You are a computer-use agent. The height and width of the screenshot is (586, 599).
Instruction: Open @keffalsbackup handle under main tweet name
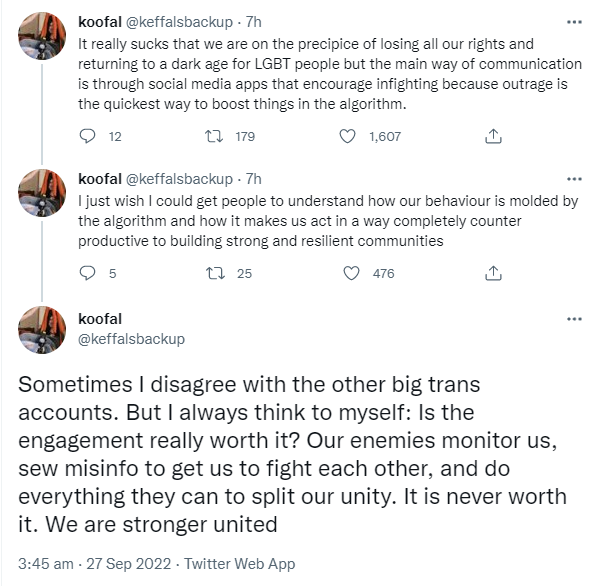pos(131,339)
